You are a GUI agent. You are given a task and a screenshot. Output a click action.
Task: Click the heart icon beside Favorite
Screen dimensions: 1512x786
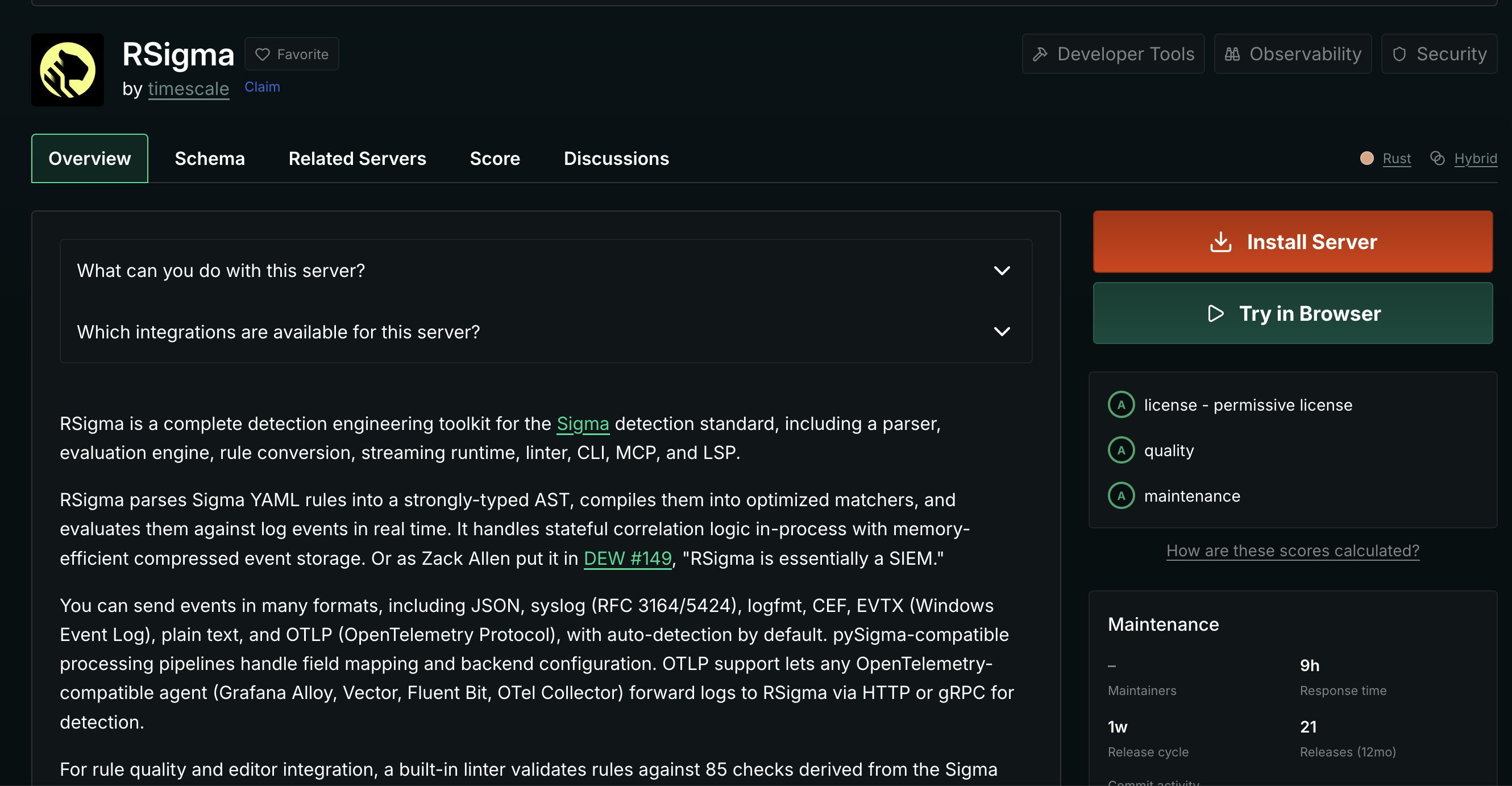pyautogui.click(x=263, y=54)
